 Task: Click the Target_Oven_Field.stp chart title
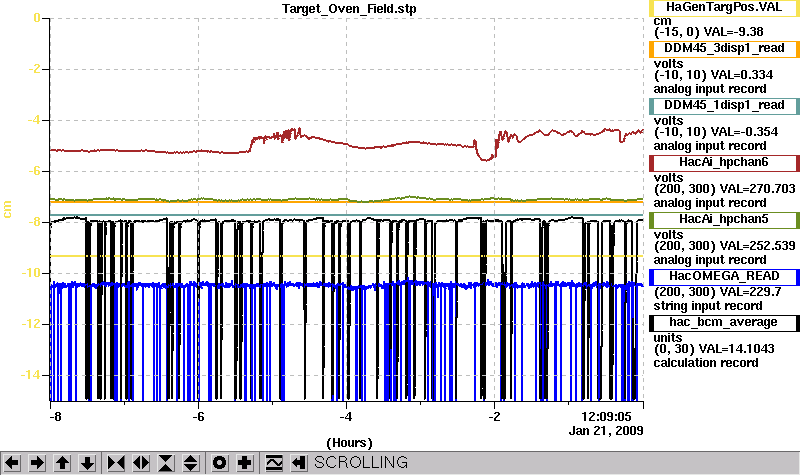349,9
